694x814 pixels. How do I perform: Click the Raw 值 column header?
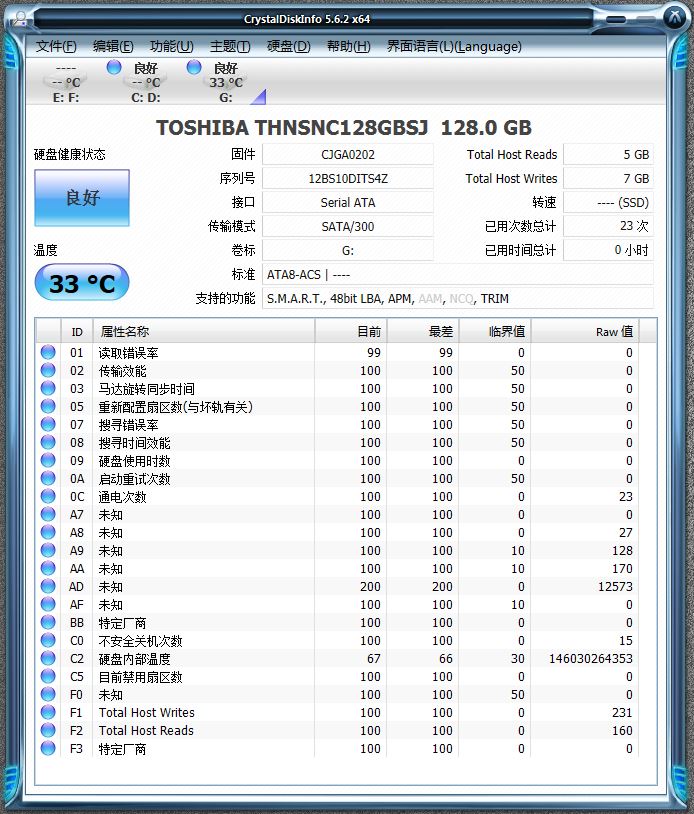click(585, 331)
